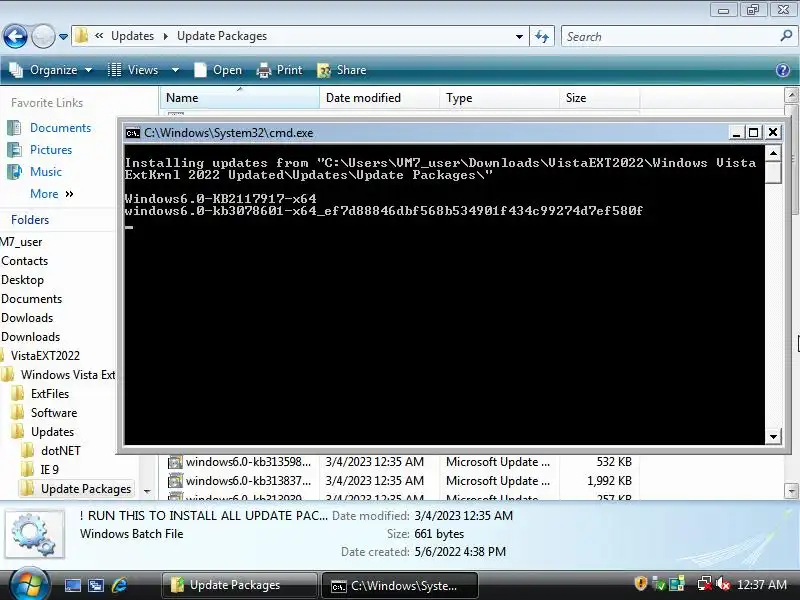Switch to cmd.exe taskbar button
This screenshot has width=800, height=600.
(x=400, y=585)
